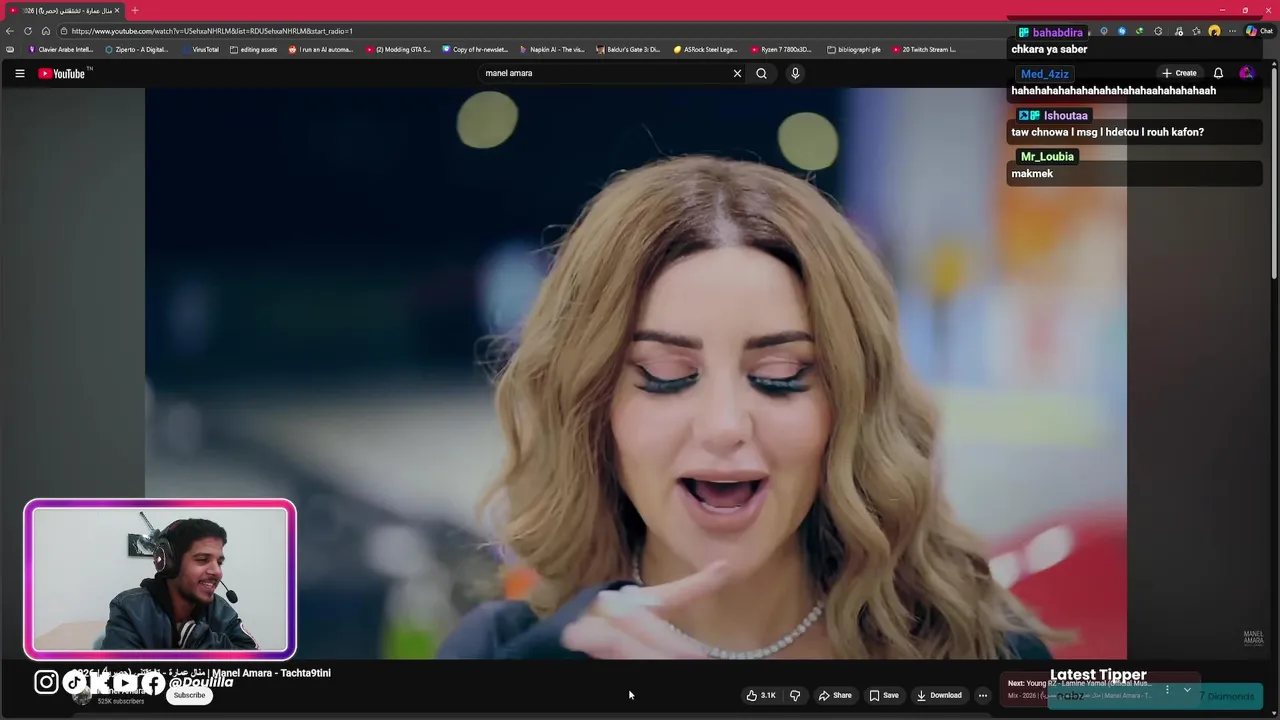Open 'Next: Young RZ - Lamine Yamal' item
Image resolution: width=1280 pixels, height=720 pixels.
click(x=1080, y=683)
